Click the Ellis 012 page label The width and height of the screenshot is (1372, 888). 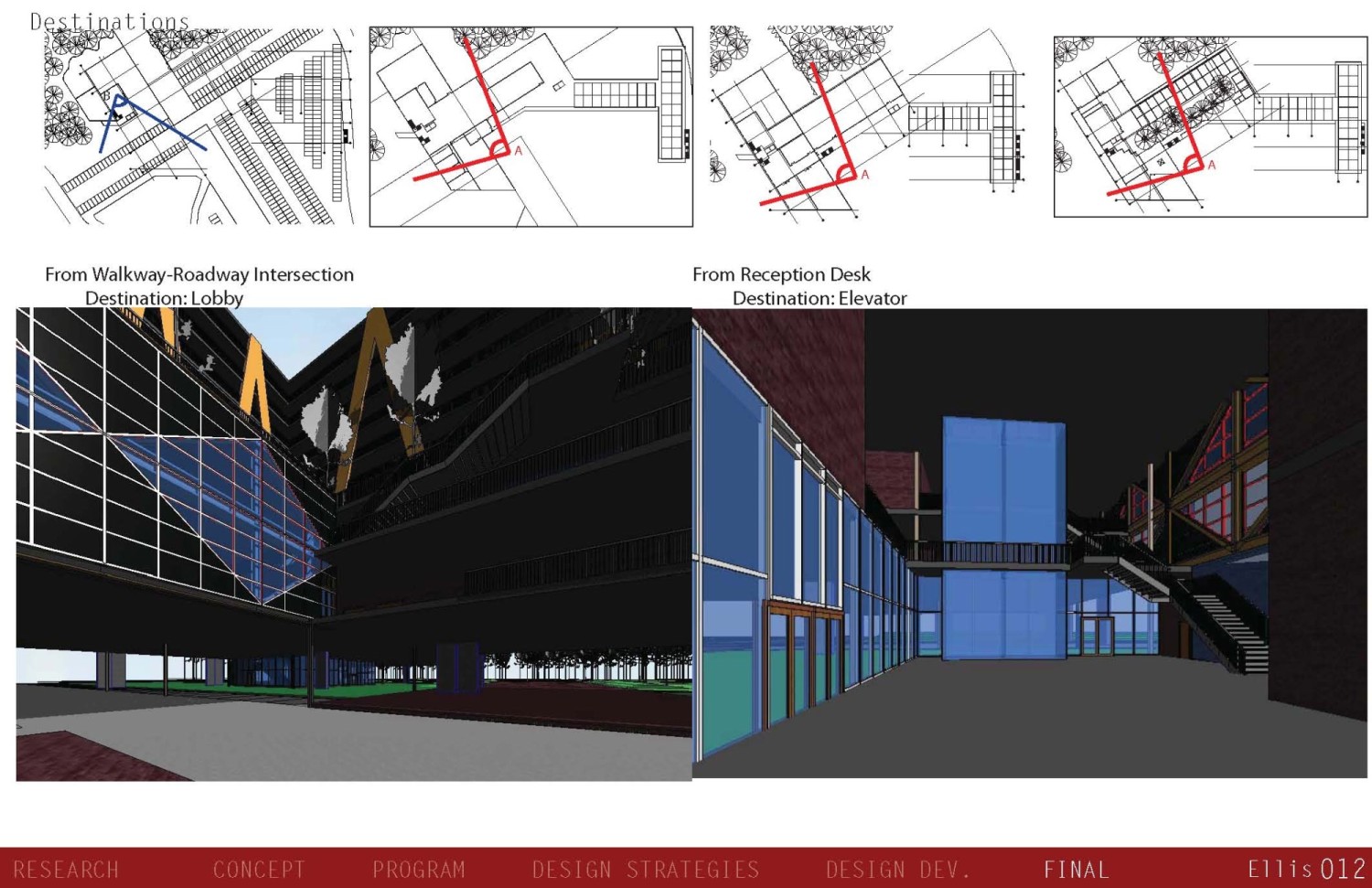[1307, 869]
